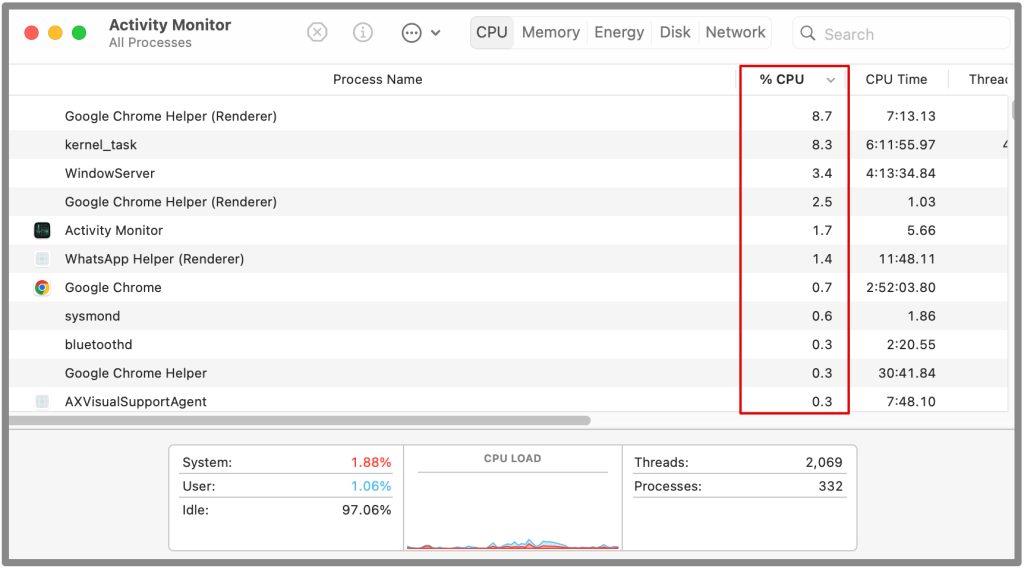Click the 8.3 CPU percentage value
This screenshot has width=1024, height=568.
click(822, 144)
